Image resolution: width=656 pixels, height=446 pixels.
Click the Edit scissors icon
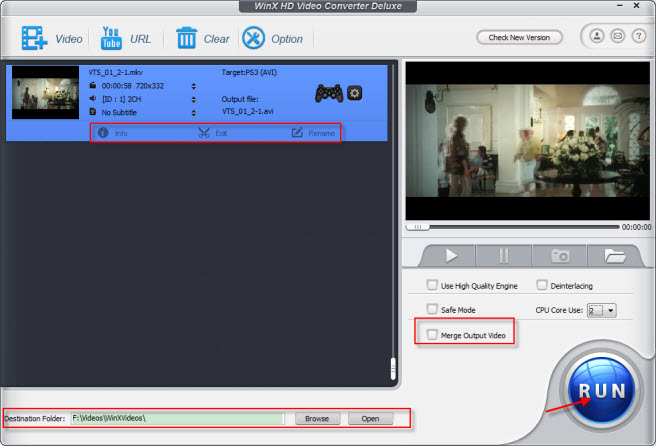(204, 133)
